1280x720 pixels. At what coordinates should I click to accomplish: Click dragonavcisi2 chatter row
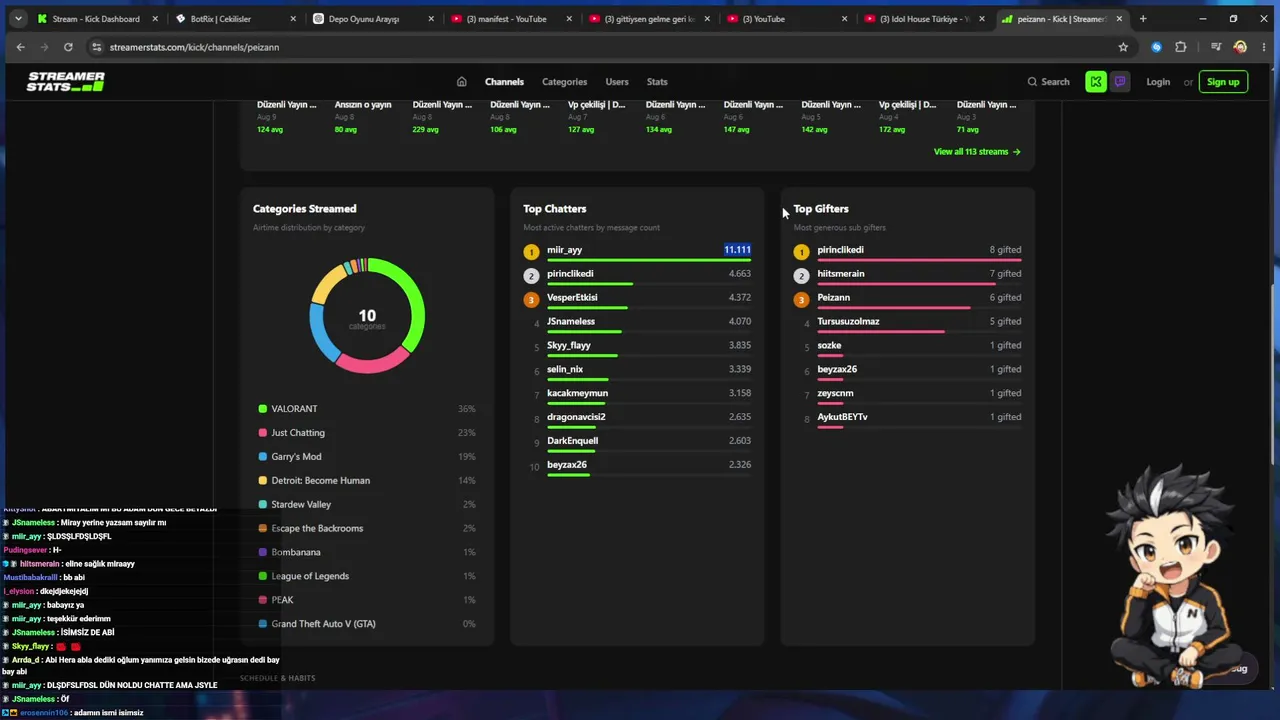637,419
